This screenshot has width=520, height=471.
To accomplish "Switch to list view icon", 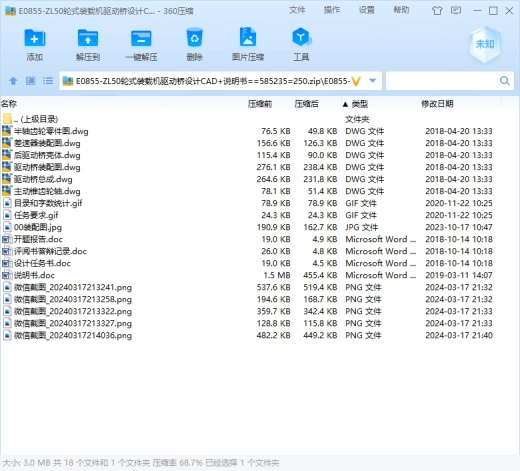I will pyautogui.click(x=48, y=81).
